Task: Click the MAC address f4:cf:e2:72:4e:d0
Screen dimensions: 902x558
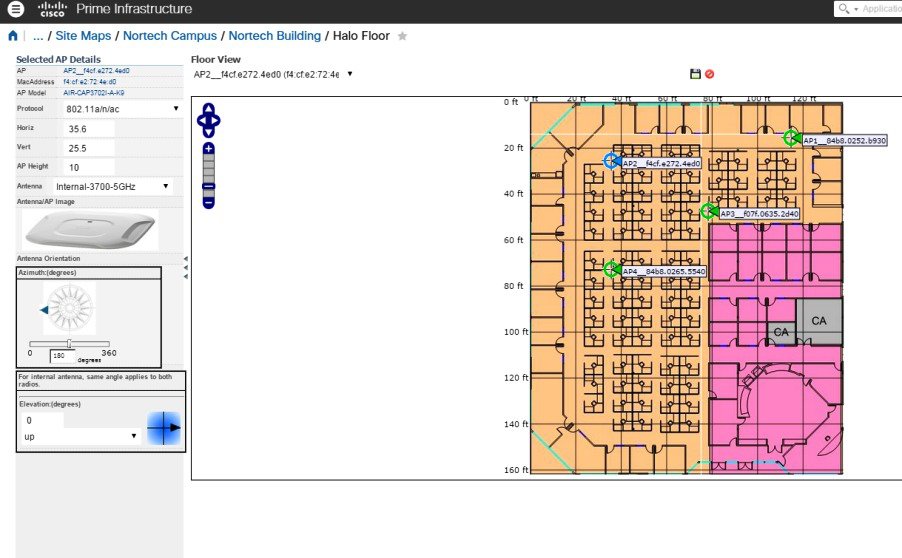Action: coord(89,82)
